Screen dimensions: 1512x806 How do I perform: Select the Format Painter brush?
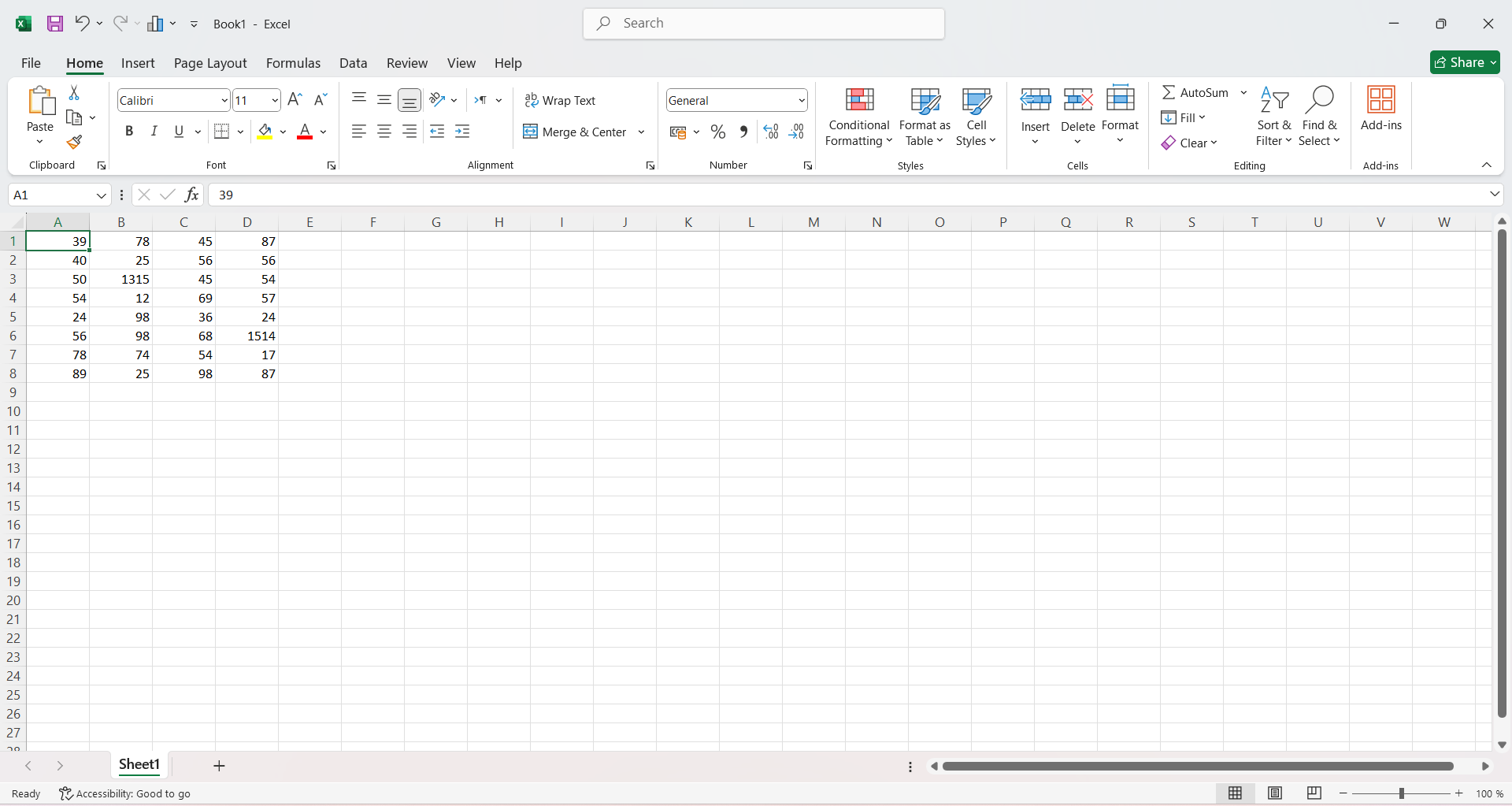tap(74, 142)
